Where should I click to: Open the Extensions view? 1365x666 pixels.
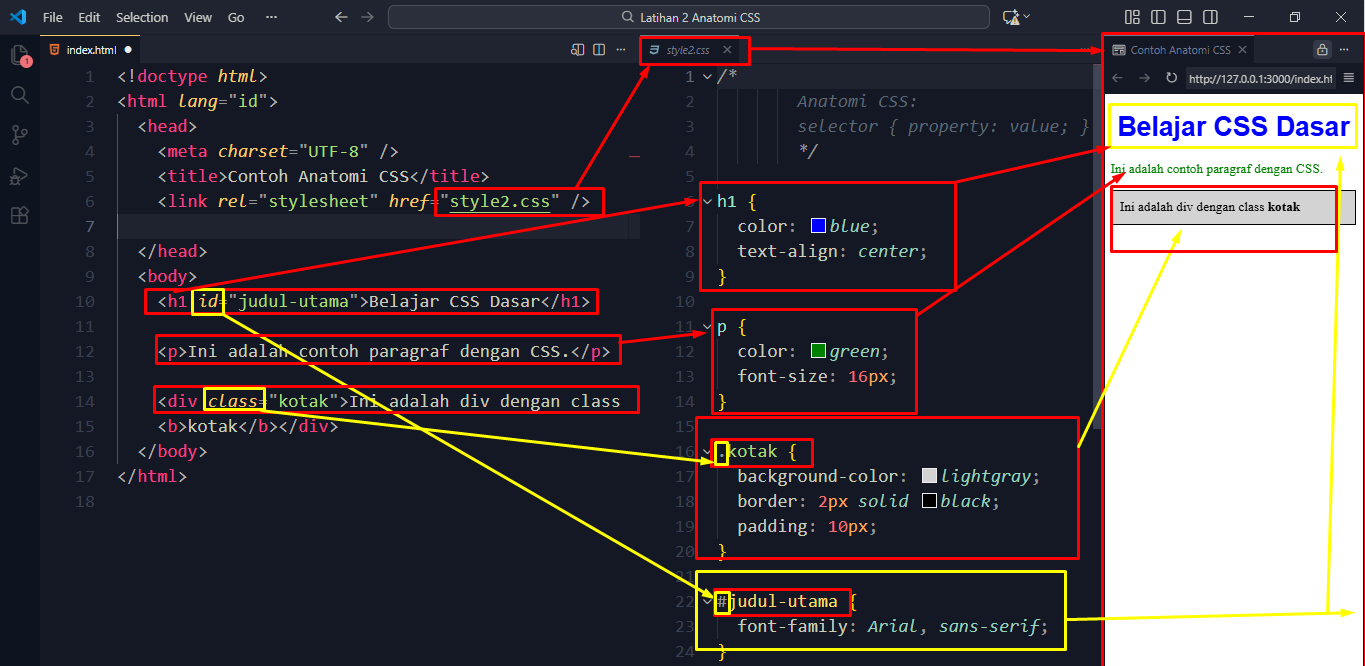tap(19, 215)
